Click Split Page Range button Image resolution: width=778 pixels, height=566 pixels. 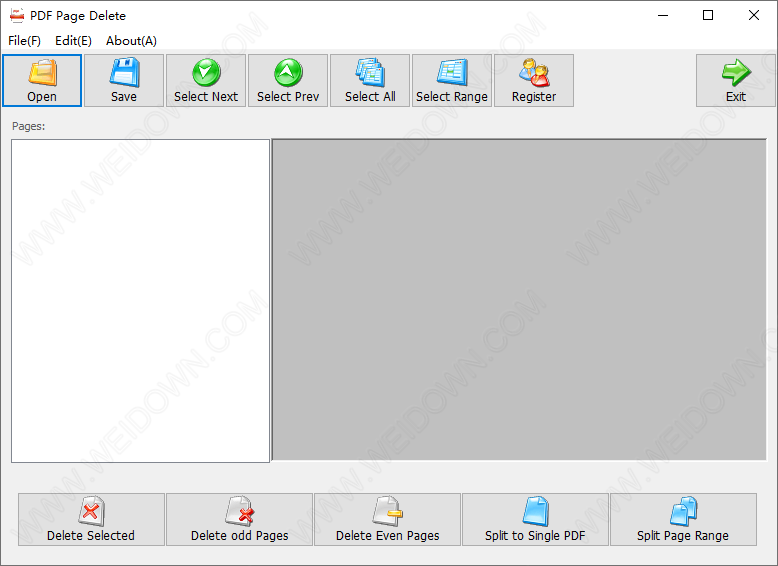point(683,519)
